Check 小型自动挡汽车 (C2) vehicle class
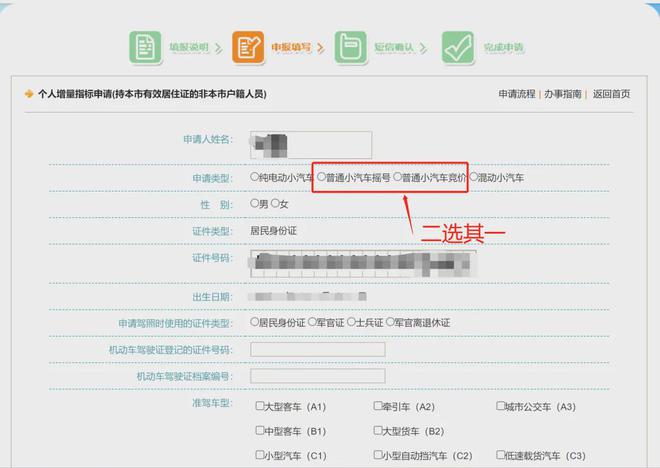 click(378, 455)
